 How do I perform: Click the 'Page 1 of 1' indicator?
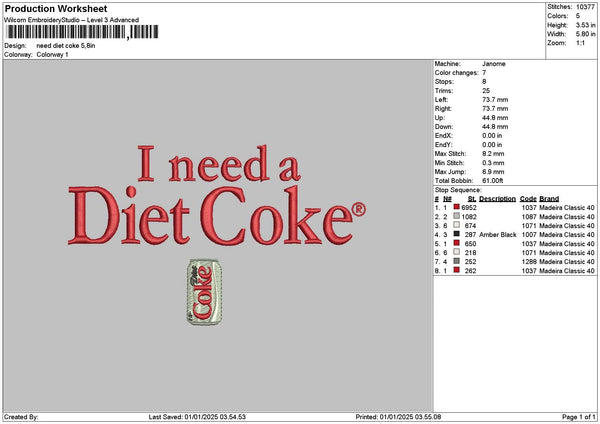[579, 417]
